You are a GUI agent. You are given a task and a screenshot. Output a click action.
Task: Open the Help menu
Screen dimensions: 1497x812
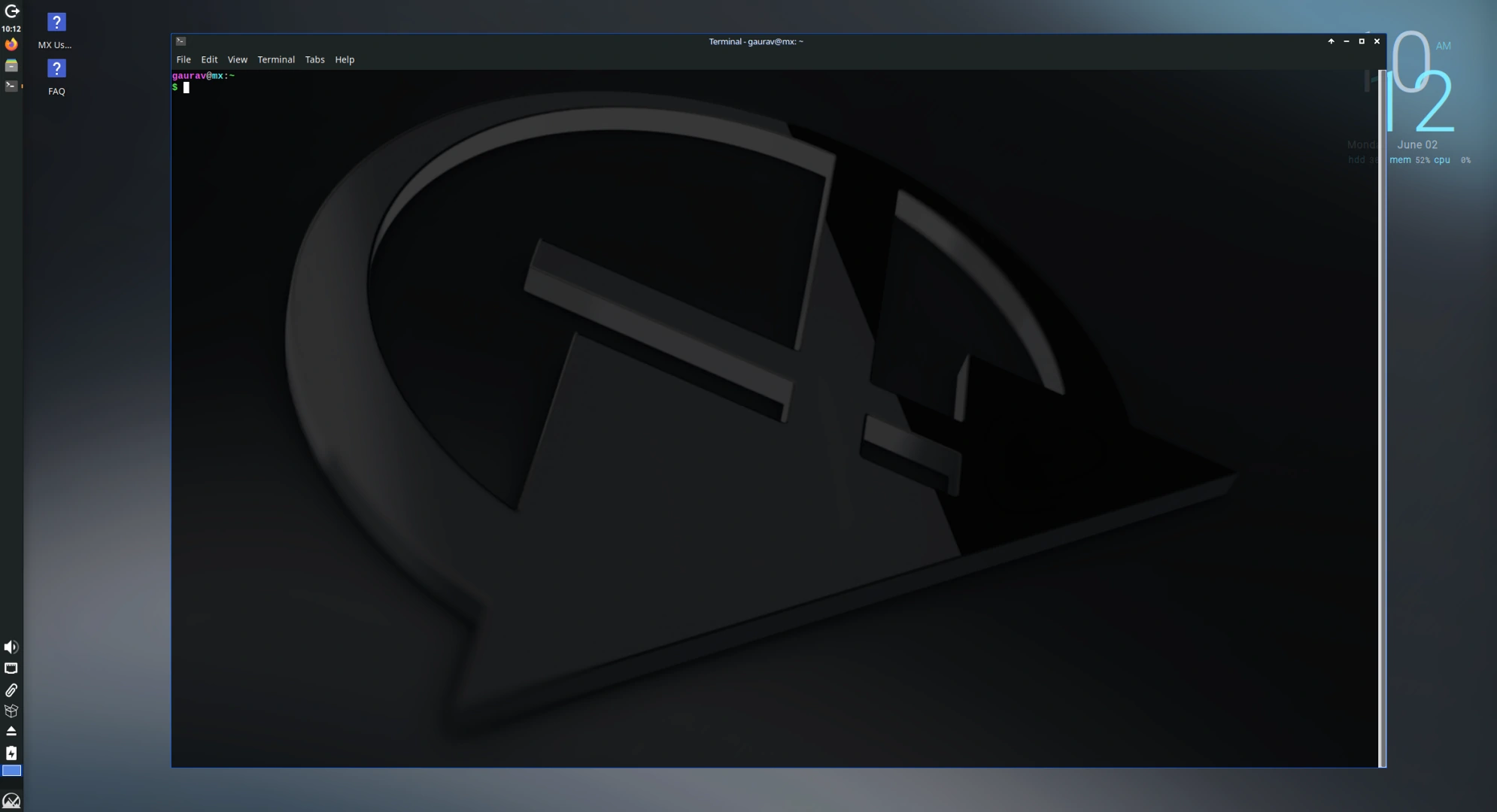pos(343,59)
